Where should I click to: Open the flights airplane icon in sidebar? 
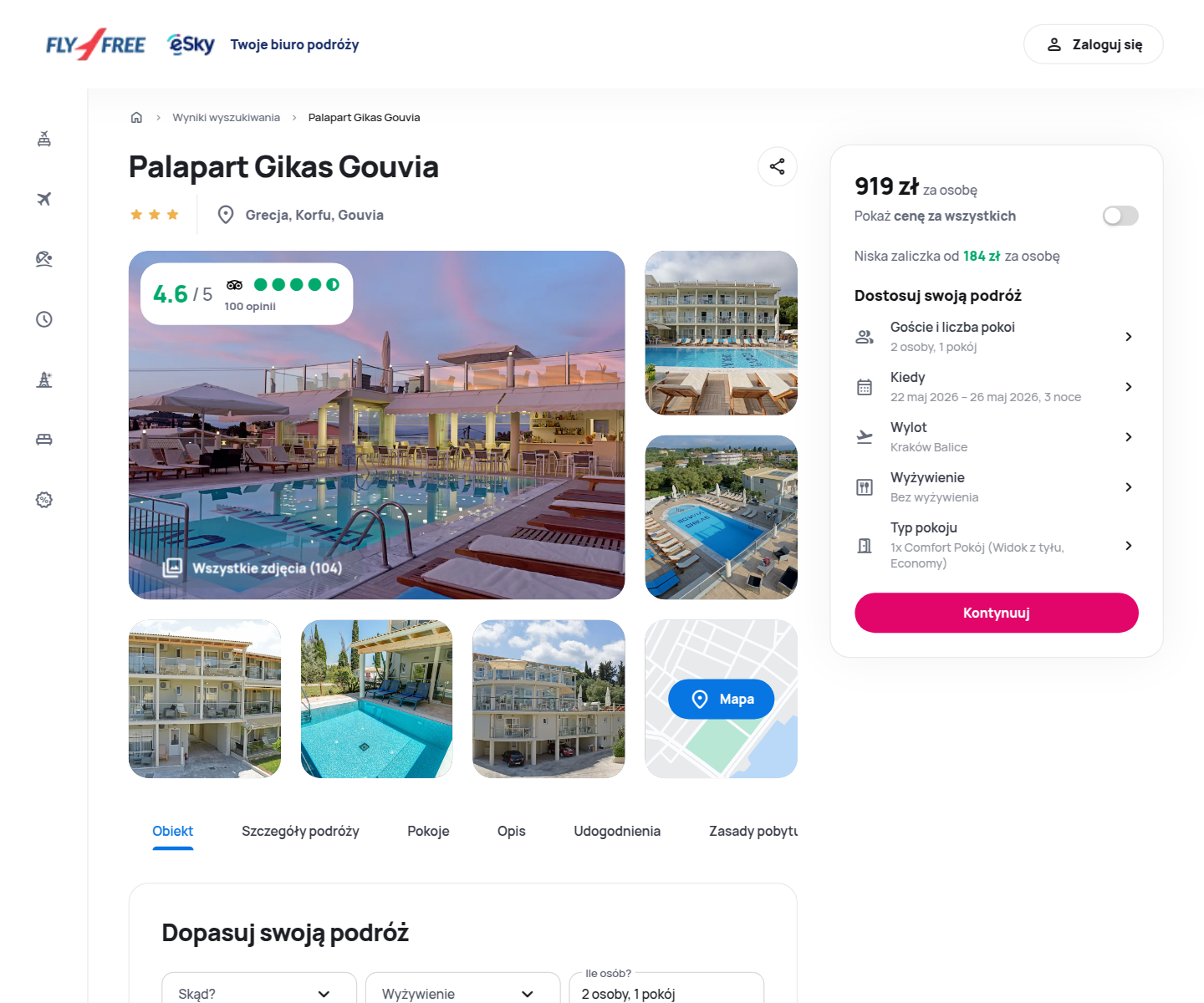[x=44, y=199]
